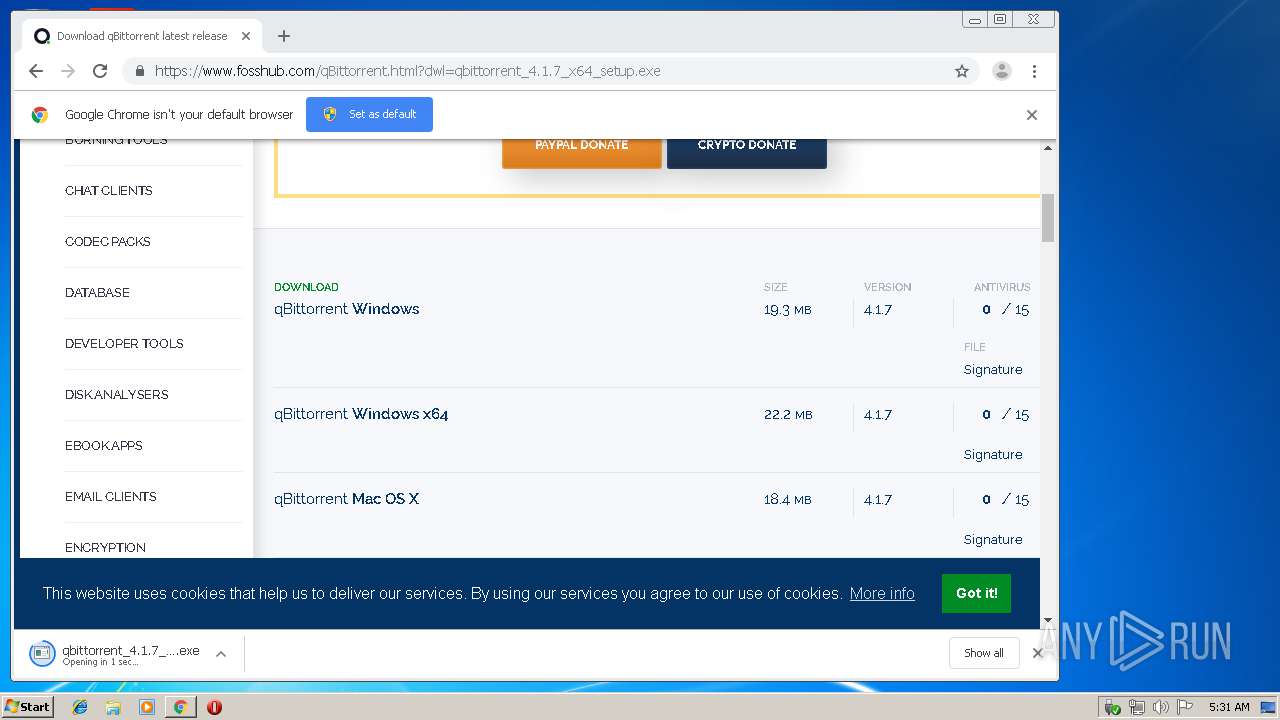Open Signature for qBittorrent Mac OS X
Image resolution: width=1280 pixels, height=720 pixels.
click(x=993, y=539)
